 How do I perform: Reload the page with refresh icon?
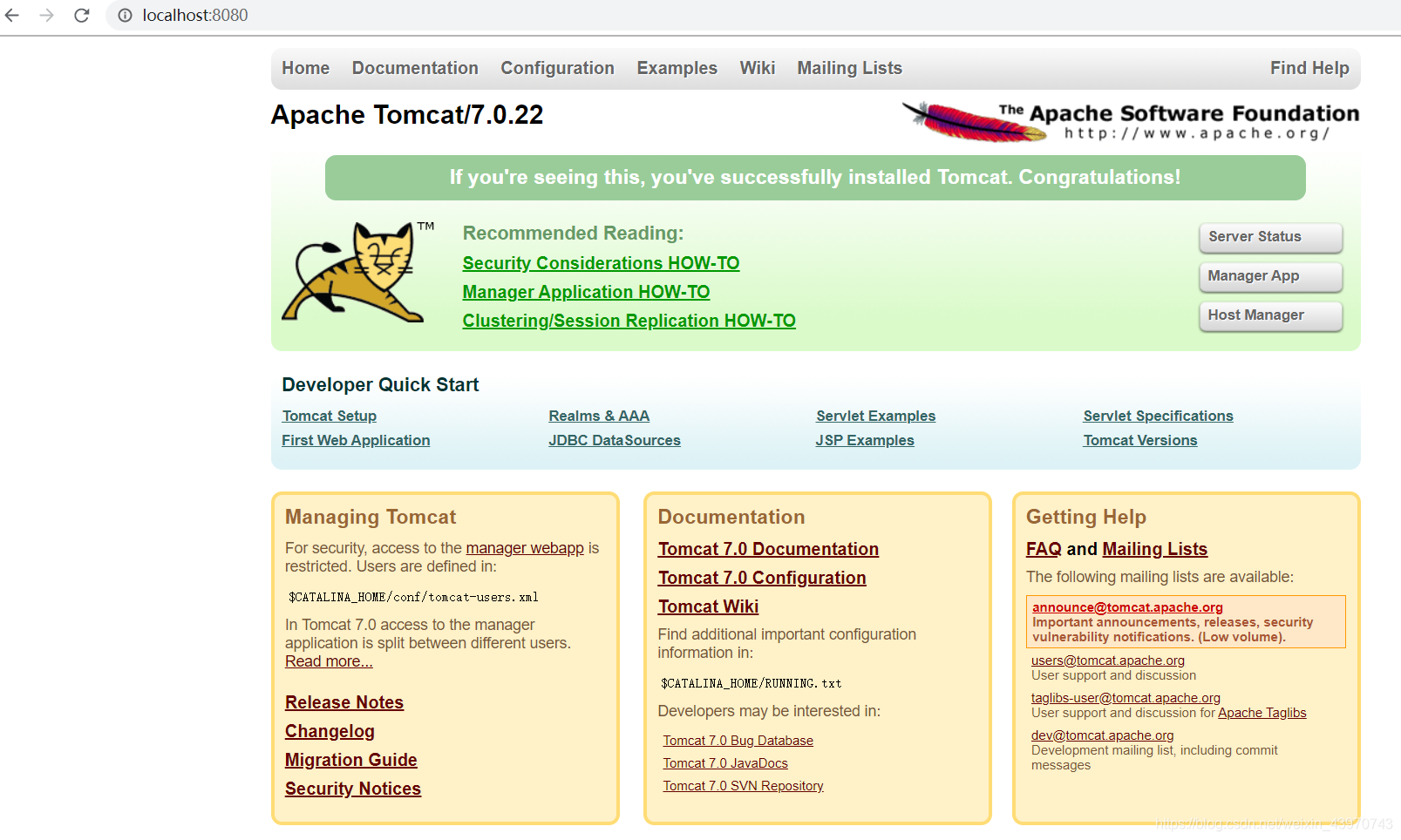pos(81,15)
